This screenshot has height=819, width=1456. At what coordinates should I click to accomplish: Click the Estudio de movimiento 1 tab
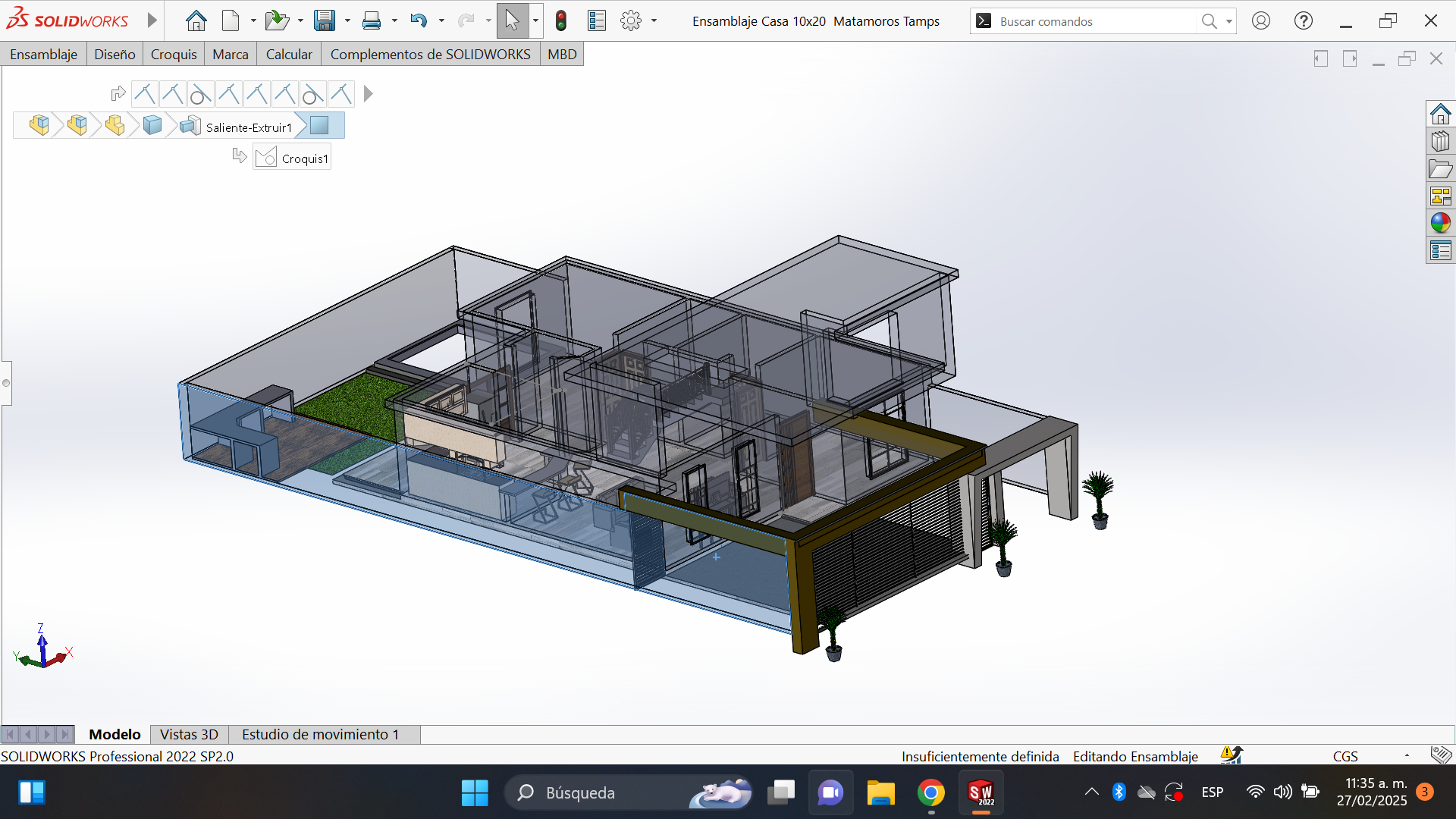click(x=320, y=734)
